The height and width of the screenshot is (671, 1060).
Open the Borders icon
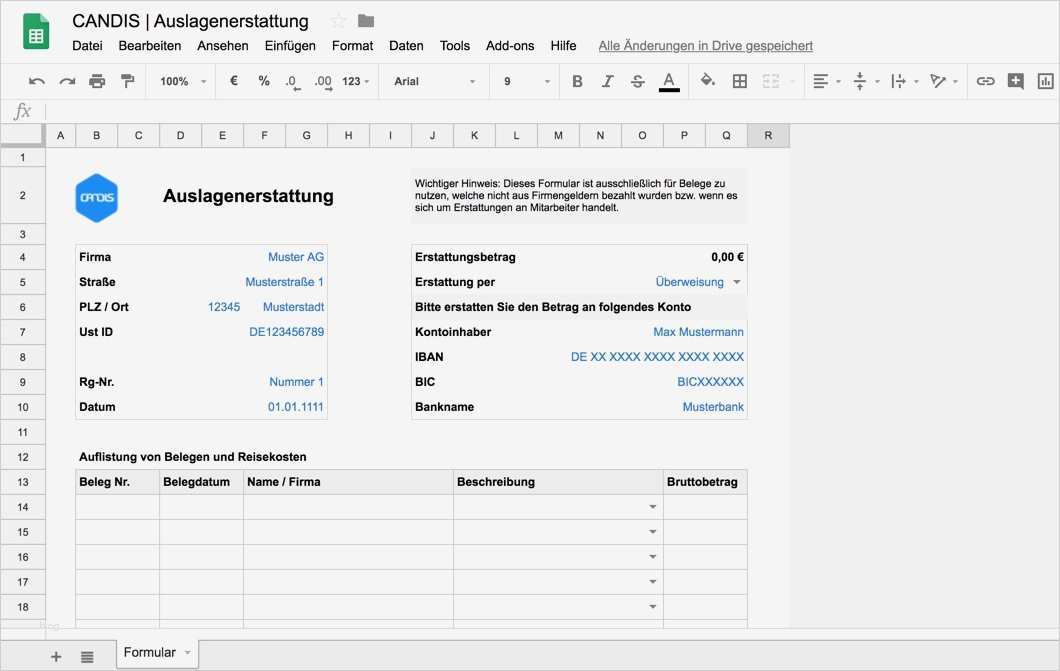[739, 81]
